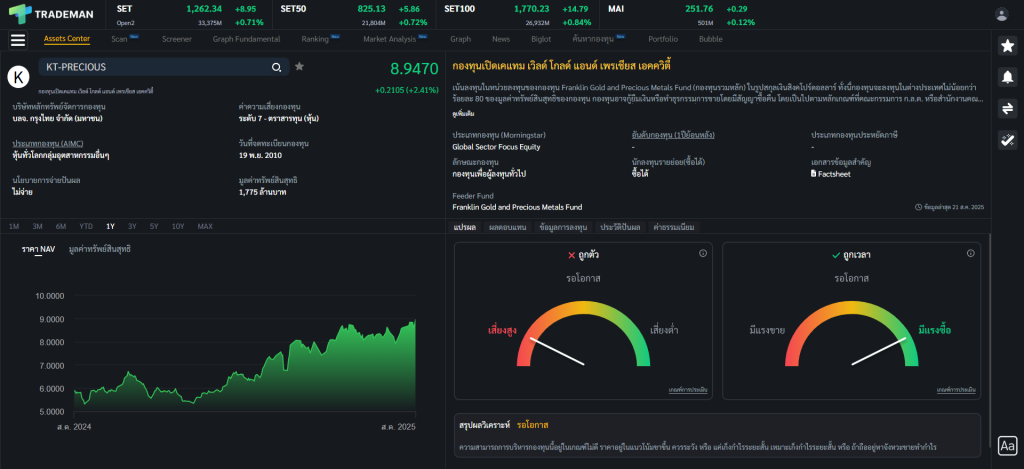This screenshot has width=1024, height=469.
Task: Open info icon on ถูกเวลา gauge
Action: (970, 253)
